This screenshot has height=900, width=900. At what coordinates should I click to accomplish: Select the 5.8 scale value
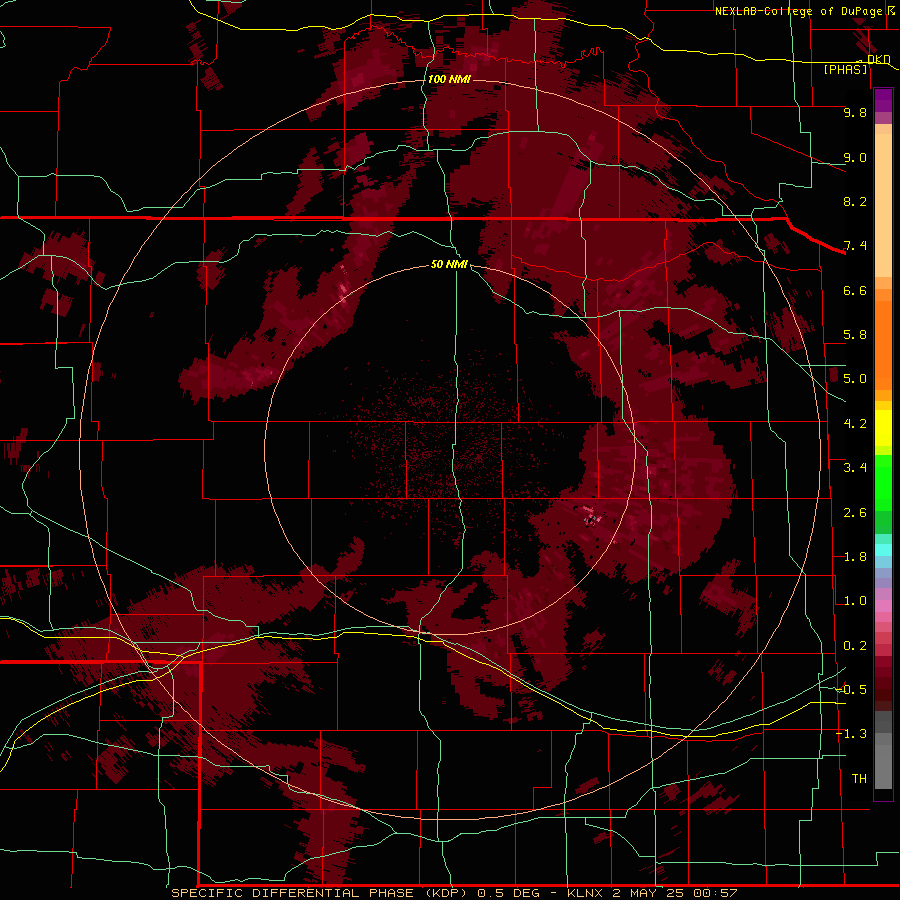pos(855,335)
